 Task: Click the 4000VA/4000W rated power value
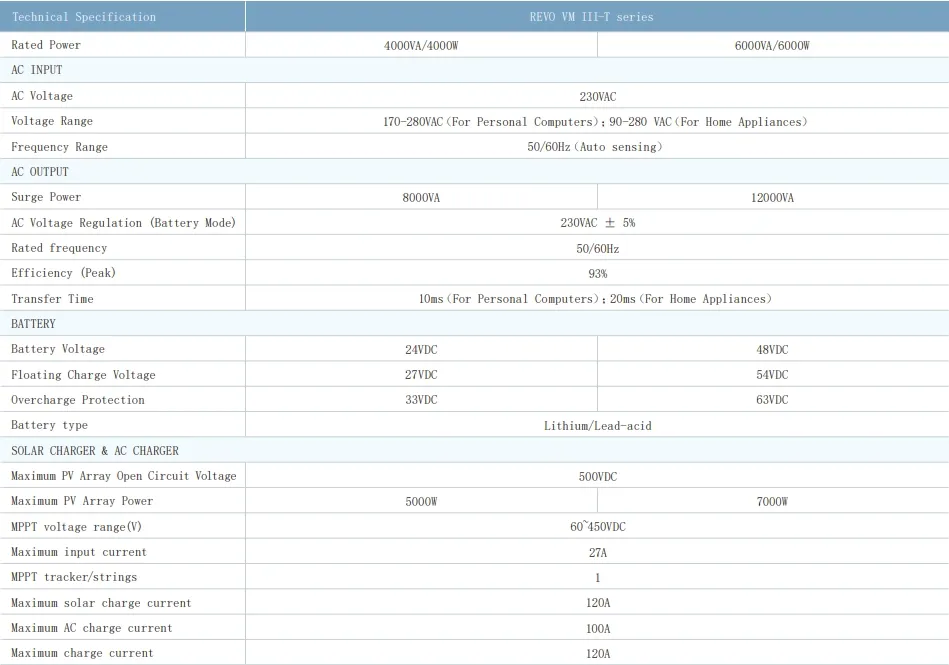[x=421, y=46]
